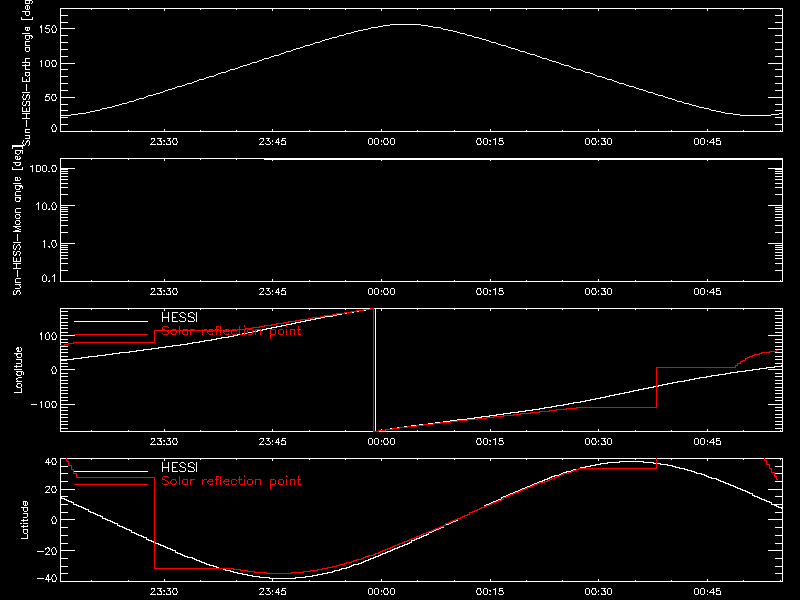Image resolution: width=800 pixels, height=600 pixels.
Task: Click the 40 tick label on Latitude plot
Action: (51, 462)
